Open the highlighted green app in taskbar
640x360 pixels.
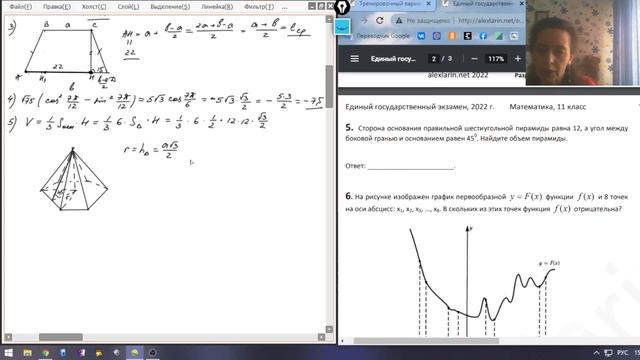pos(135,353)
